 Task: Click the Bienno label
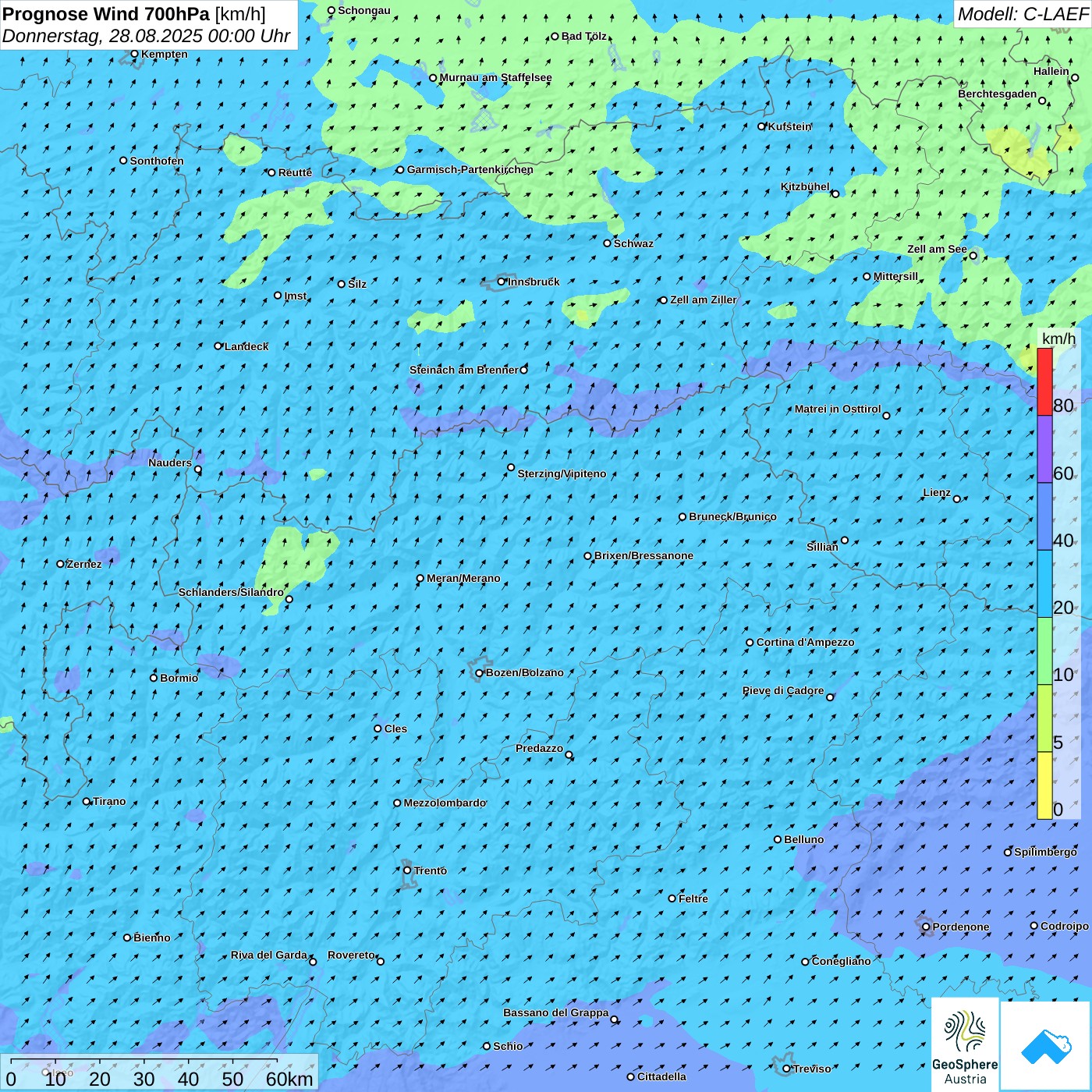pyautogui.click(x=151, y=938)
